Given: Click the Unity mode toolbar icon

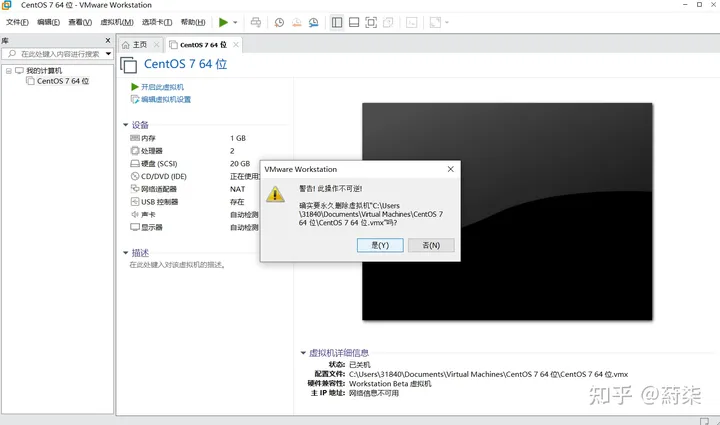Looking at the screenshot, I should click(388, 22).
